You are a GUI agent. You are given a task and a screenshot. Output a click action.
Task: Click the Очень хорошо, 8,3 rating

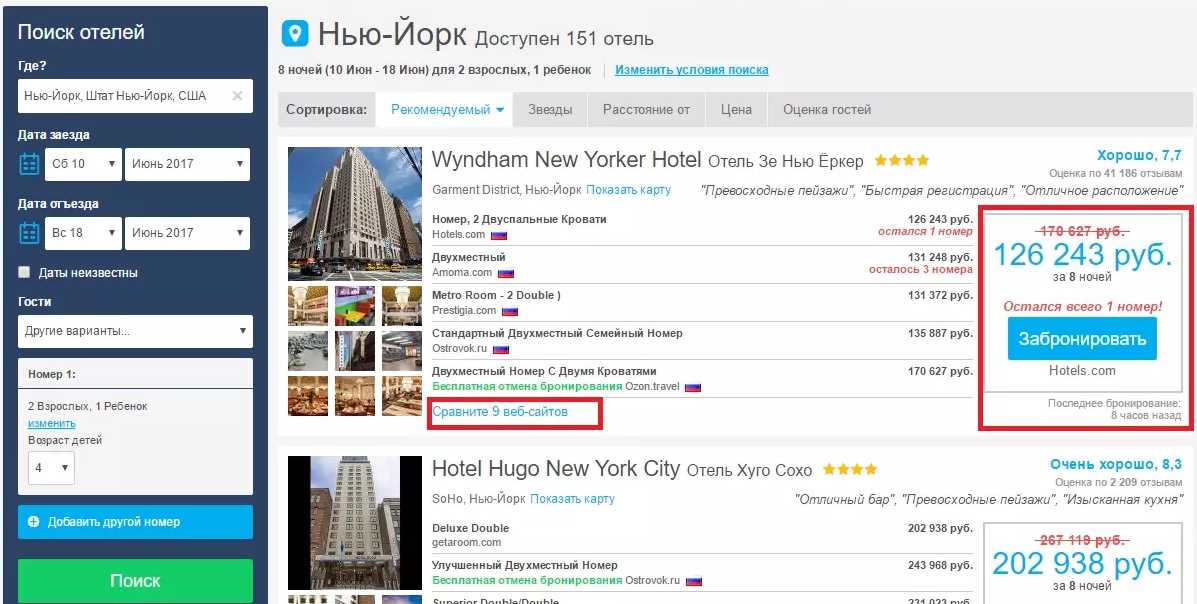tap(1115, 464)
